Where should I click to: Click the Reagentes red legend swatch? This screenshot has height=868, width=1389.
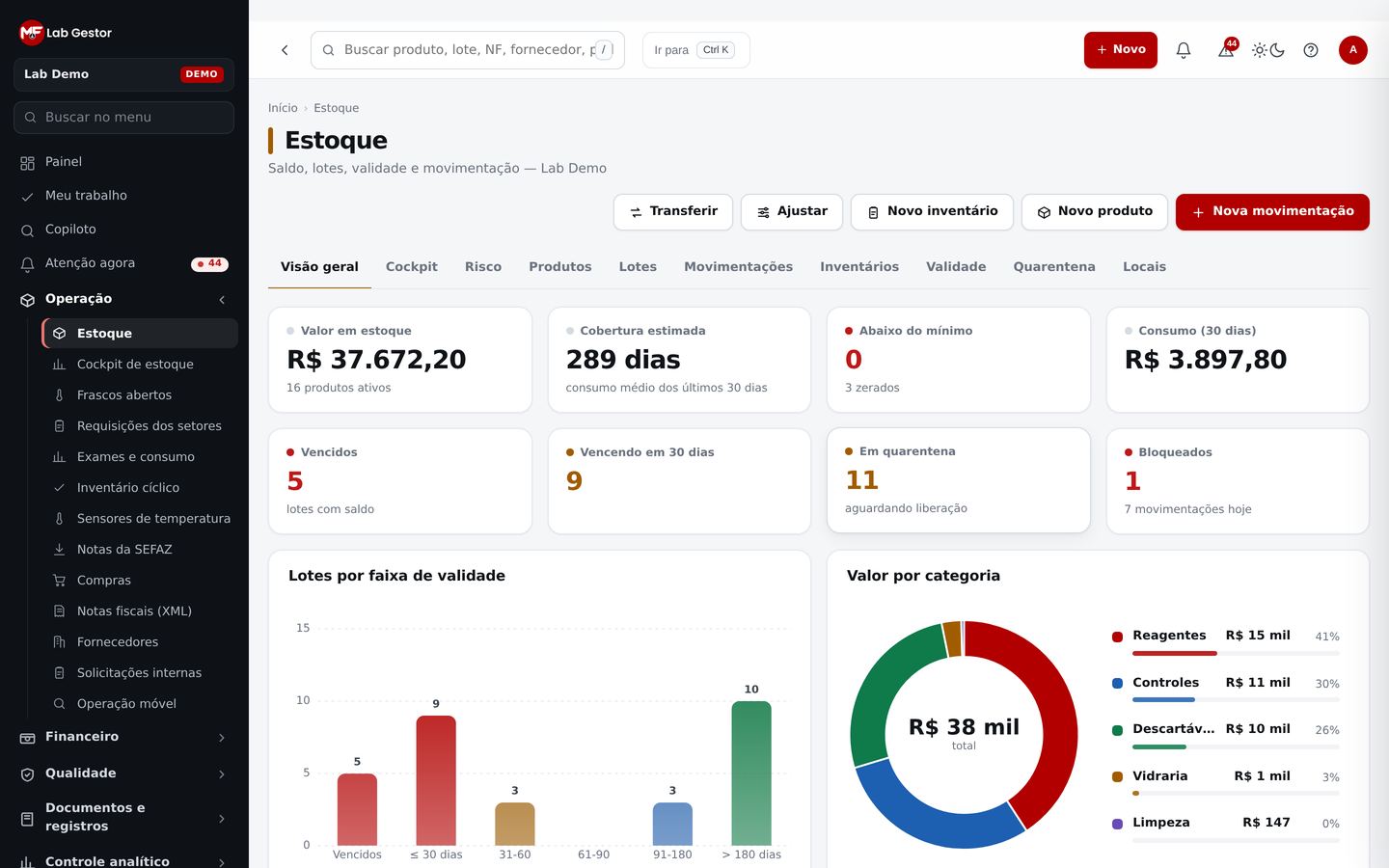click(1118, 637)
